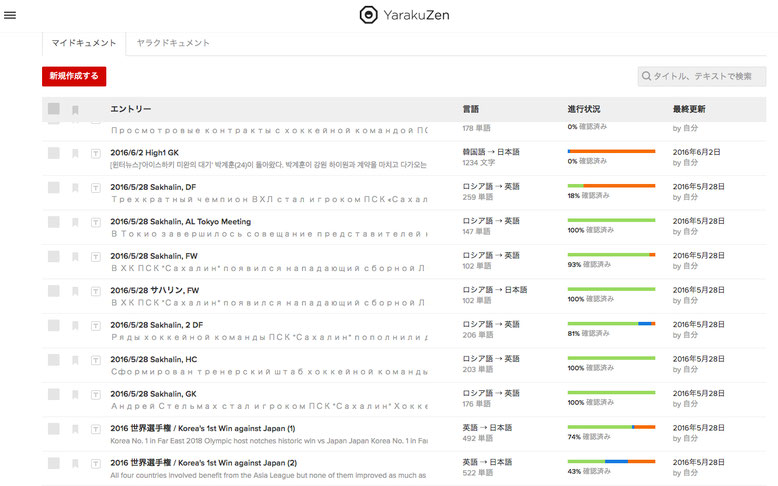Check box for Korea's 1st Win against Japan (1)
778x486 pixels.
[x=54, y=428]
